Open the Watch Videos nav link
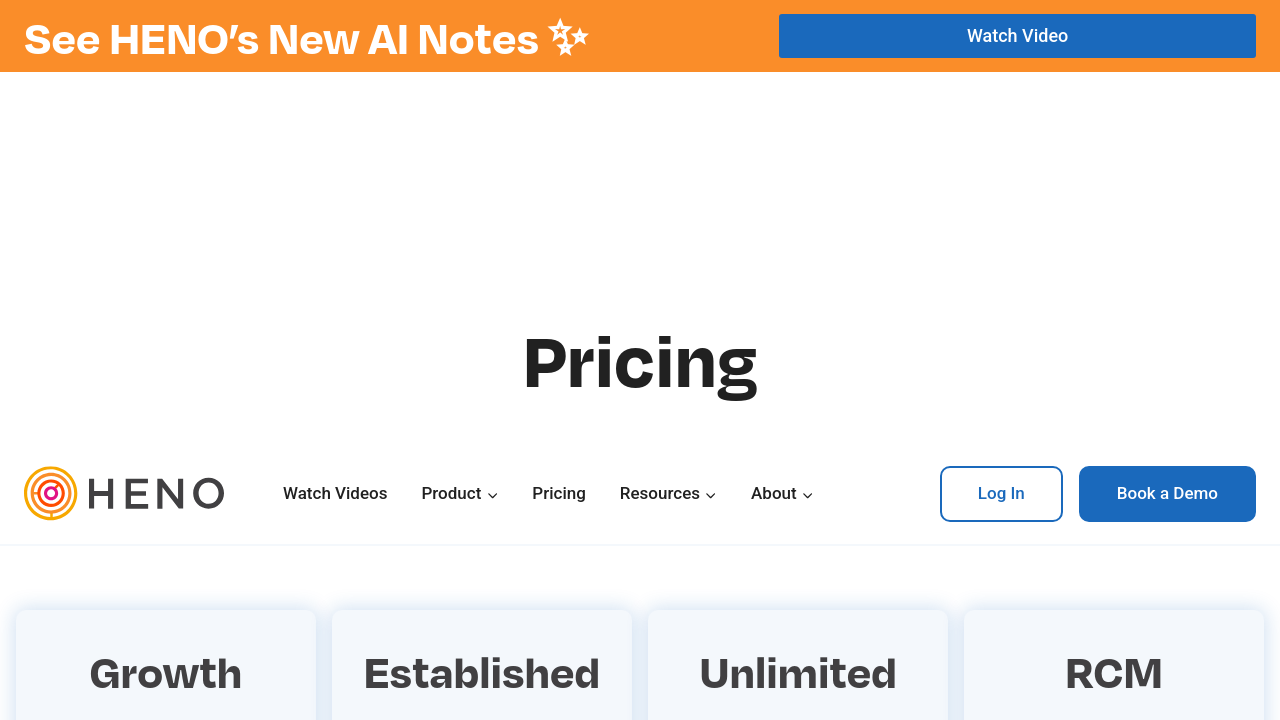This screenshot has width=1280, height=720. (335, 493)
